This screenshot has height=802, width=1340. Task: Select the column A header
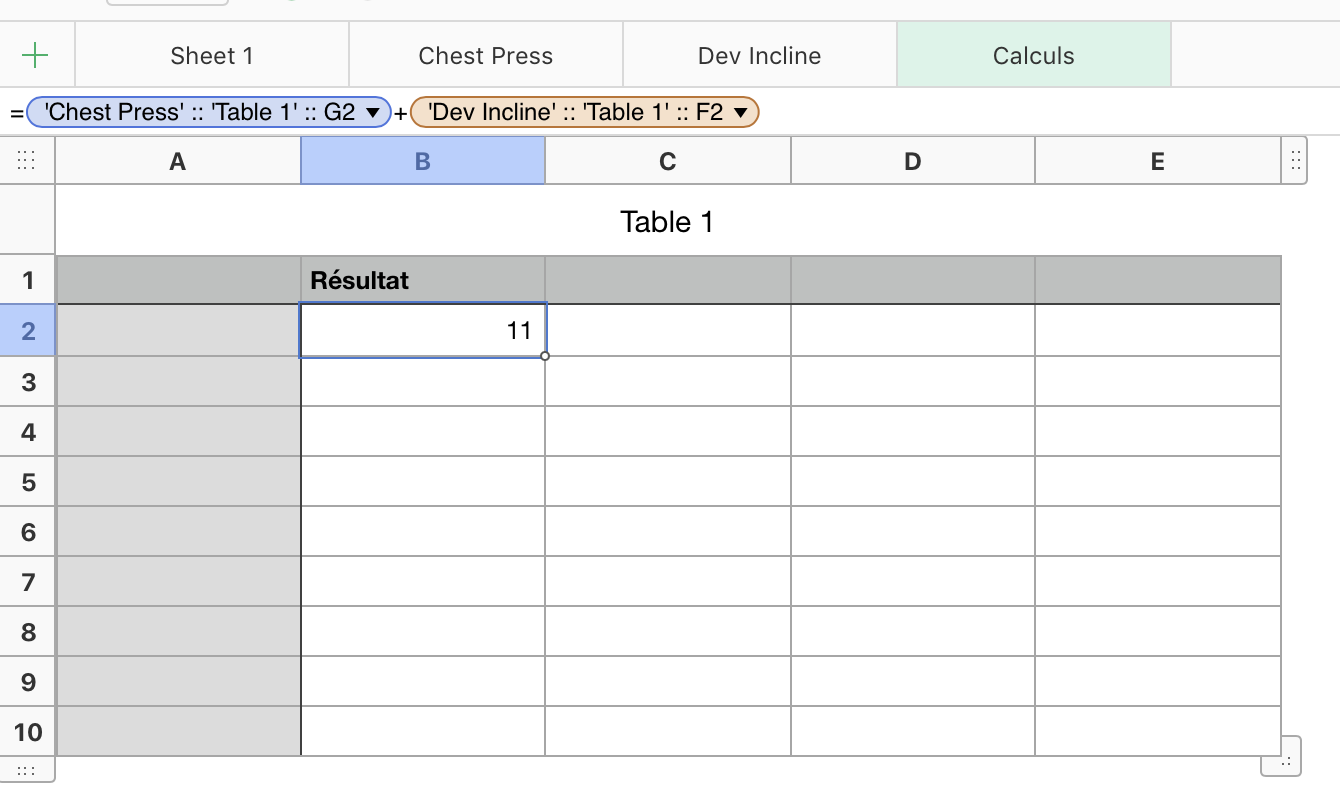tap(178, 161)
